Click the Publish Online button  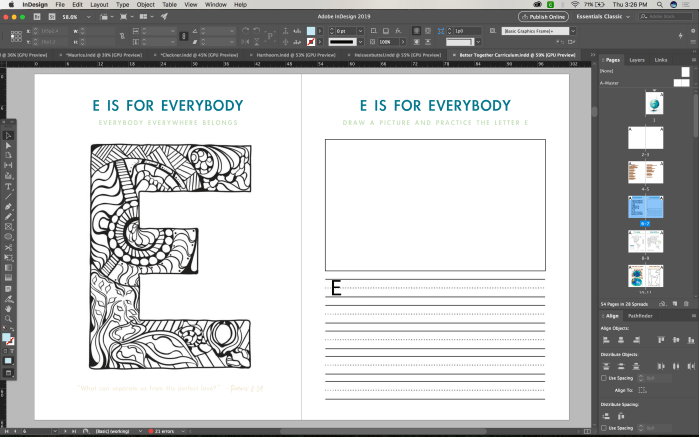(x=543, y=17)
